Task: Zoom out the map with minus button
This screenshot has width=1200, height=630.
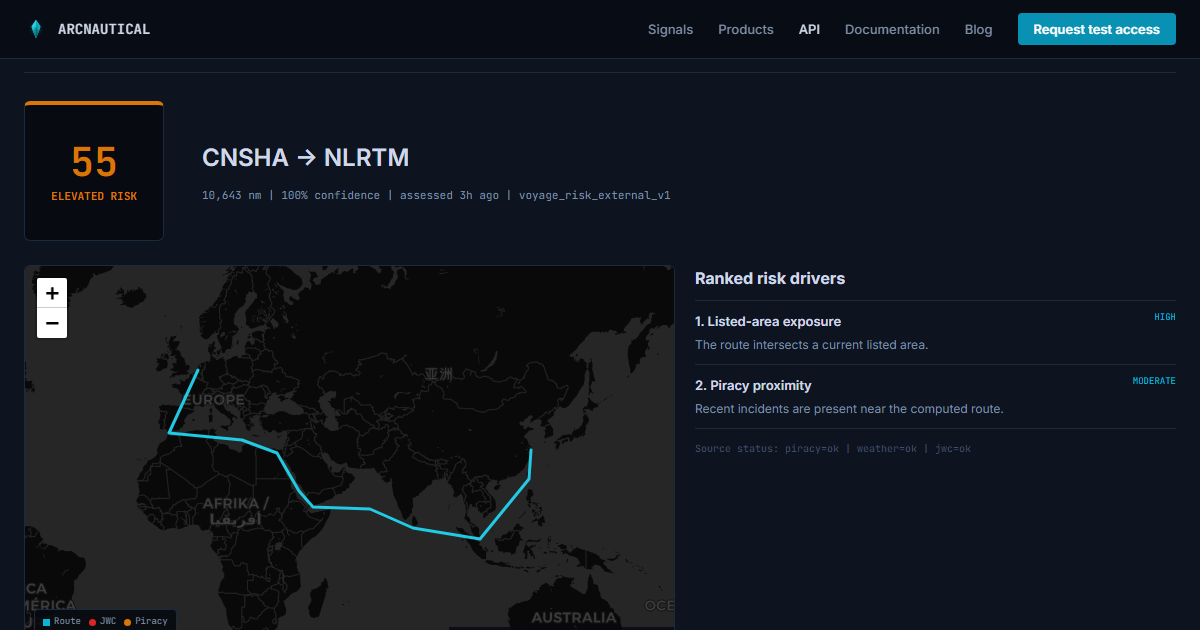Action: point(52,323)
